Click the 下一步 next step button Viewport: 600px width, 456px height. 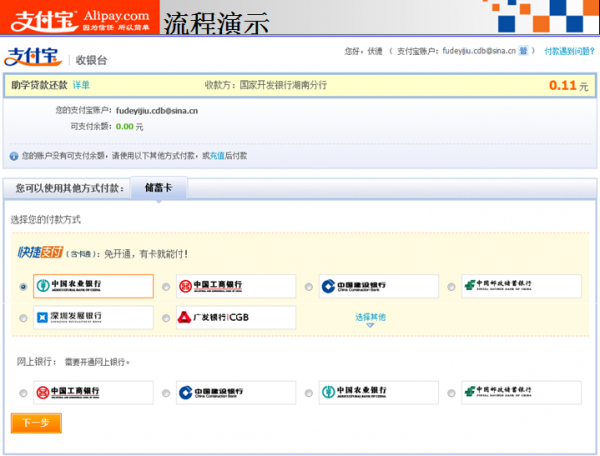(36, 423)
